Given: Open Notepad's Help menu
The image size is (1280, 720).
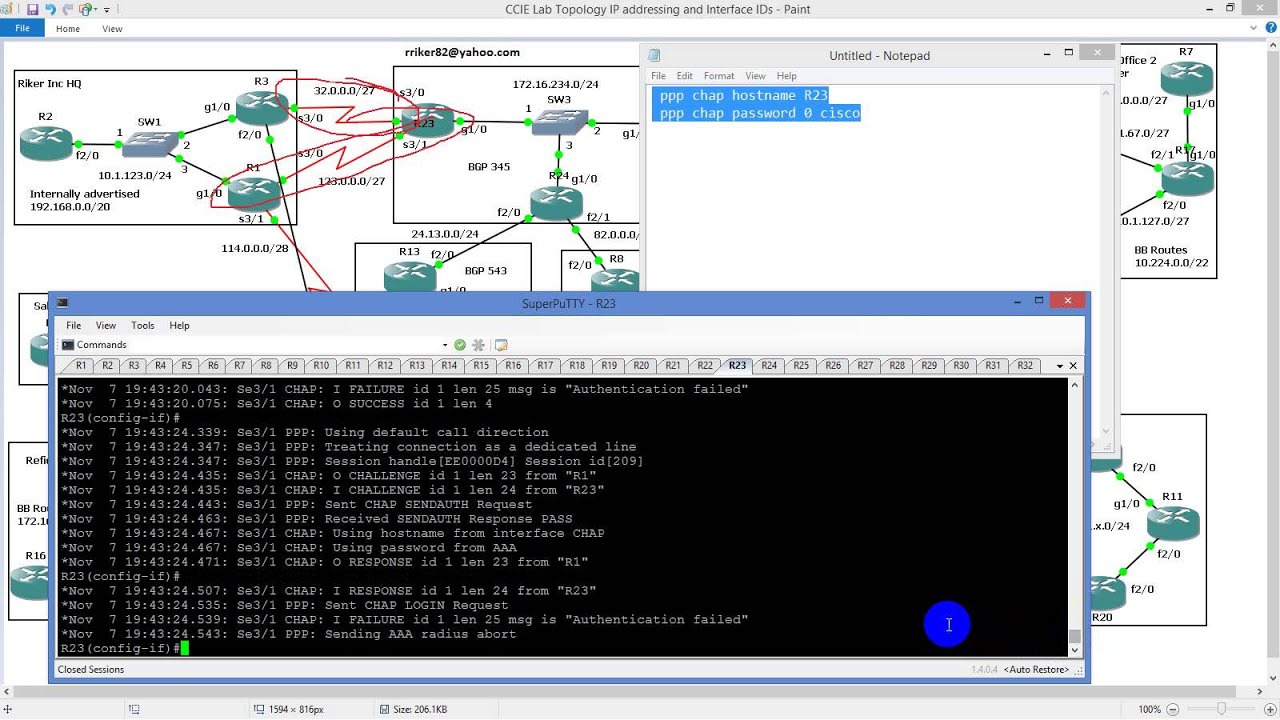Looking at the screenshot, I should [x=787, y=76].
